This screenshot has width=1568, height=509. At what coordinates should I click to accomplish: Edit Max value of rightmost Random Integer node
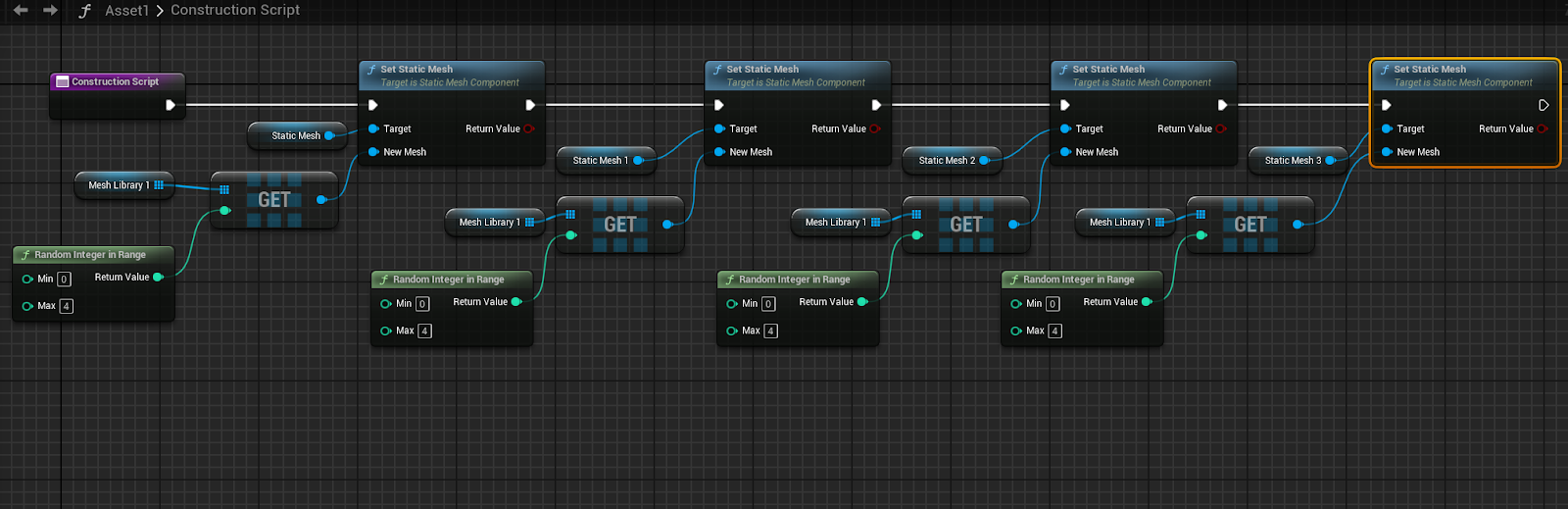pos(1054,331)
